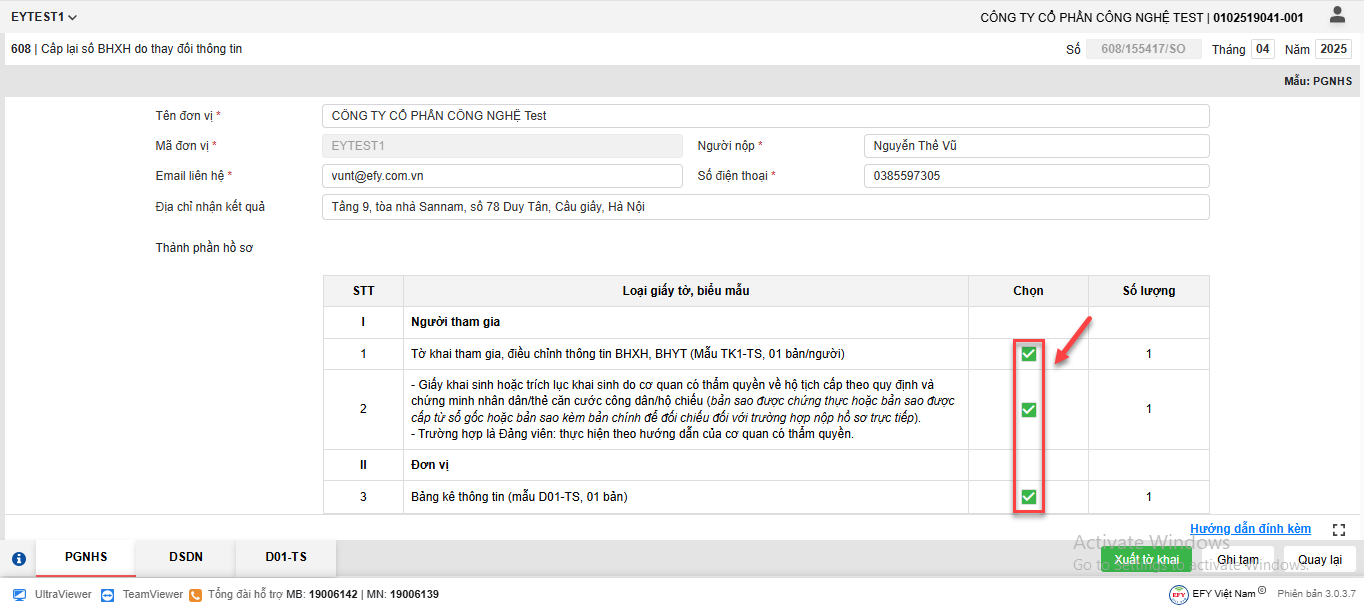
Task: Toggle the birth certificate document checkbox
Action: coord(1028,409)
